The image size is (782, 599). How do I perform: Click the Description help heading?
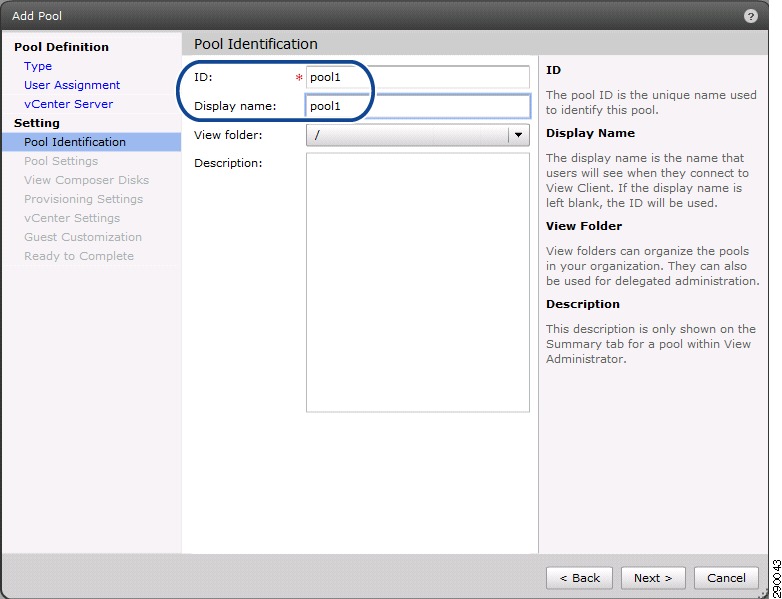coord(583,304)
